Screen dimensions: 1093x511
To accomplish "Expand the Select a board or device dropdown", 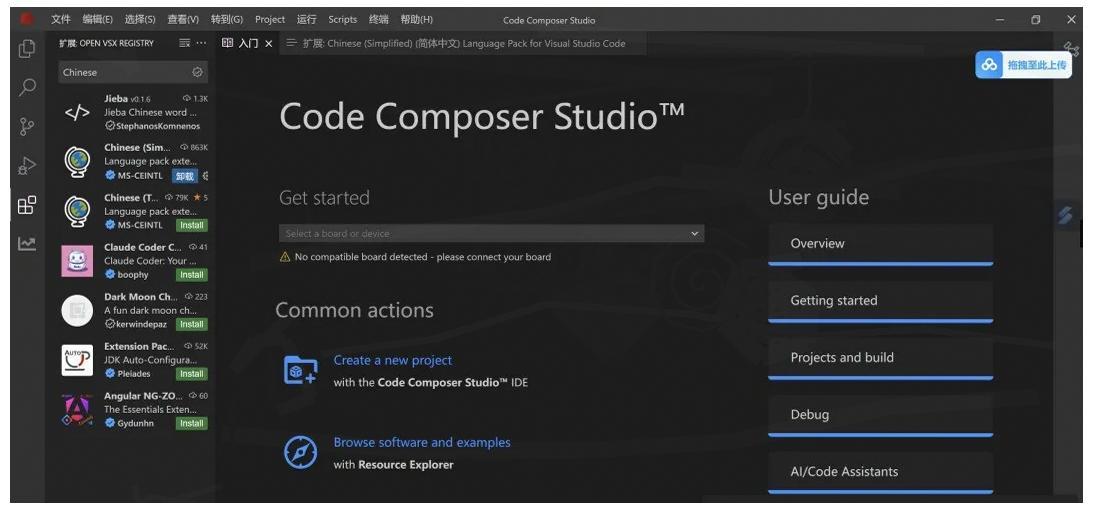I will click(x=491, y=234).
